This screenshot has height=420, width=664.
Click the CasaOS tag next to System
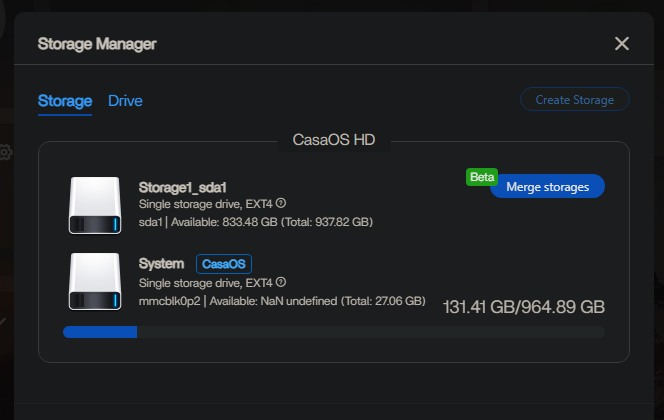tap(224, 264)
